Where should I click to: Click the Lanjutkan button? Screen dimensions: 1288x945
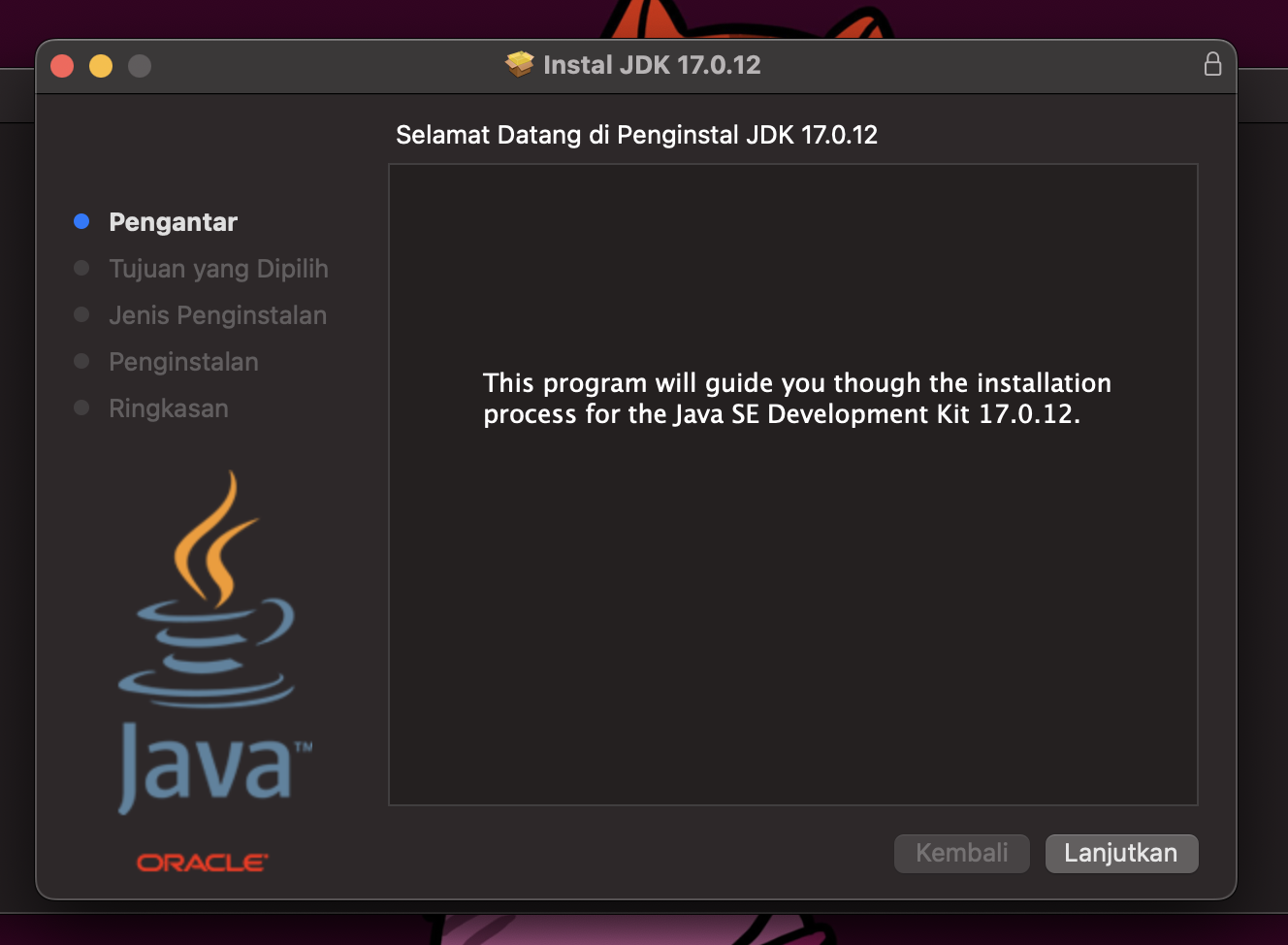point(1121,854)
